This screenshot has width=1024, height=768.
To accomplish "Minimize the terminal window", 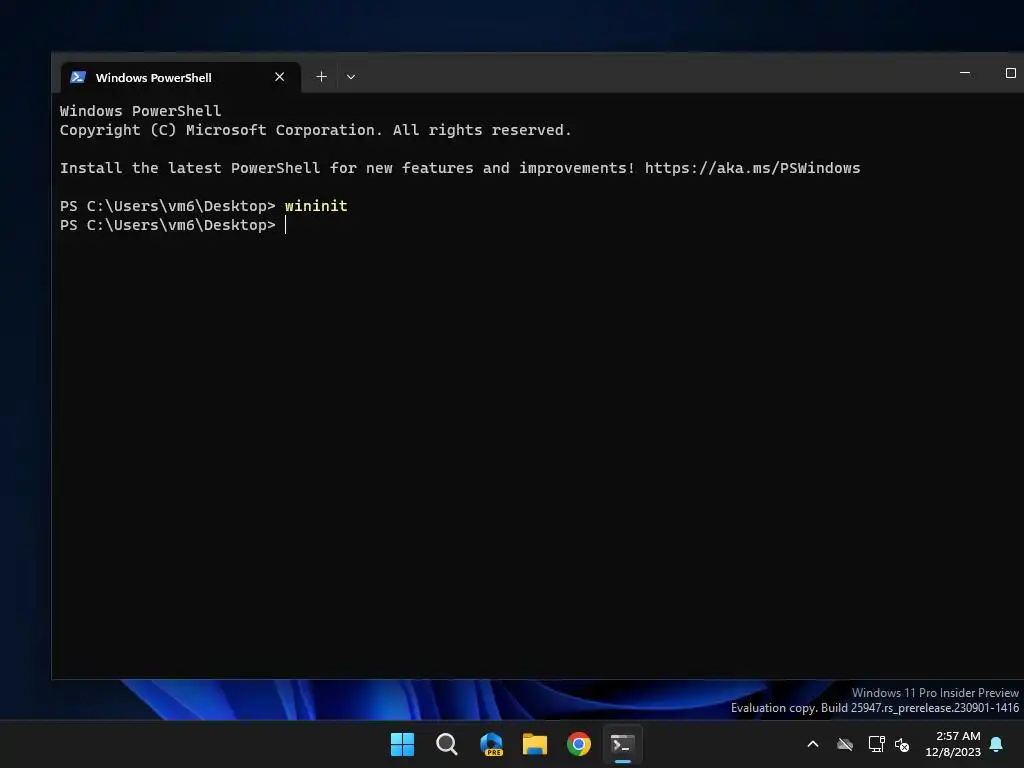I will click(x=965, y=73).
